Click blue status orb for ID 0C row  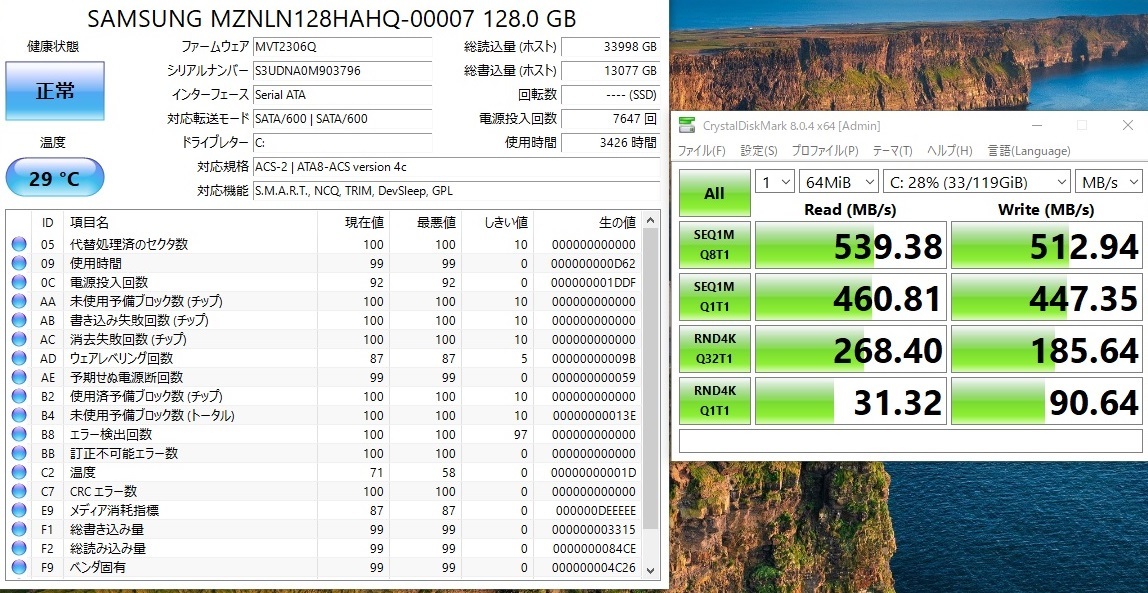click(19, 283)
